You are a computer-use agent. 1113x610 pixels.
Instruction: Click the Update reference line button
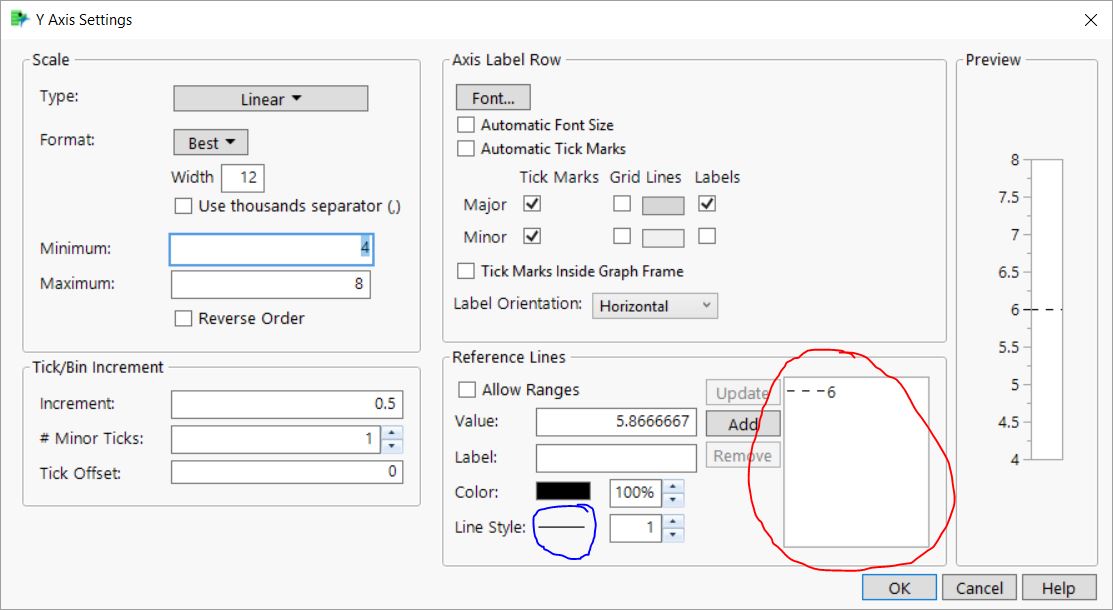click(743, 393)
